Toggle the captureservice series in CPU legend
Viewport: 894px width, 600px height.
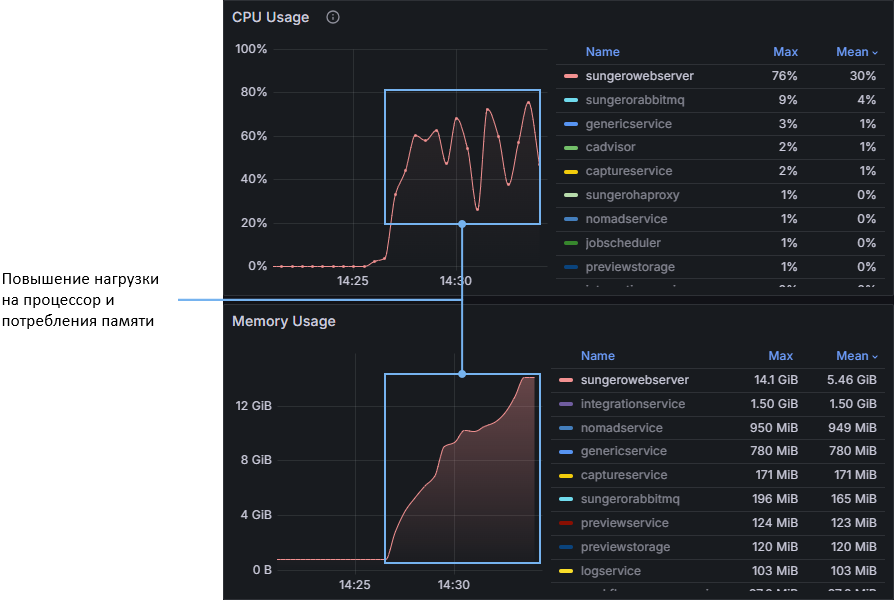[x=628, y=171]
